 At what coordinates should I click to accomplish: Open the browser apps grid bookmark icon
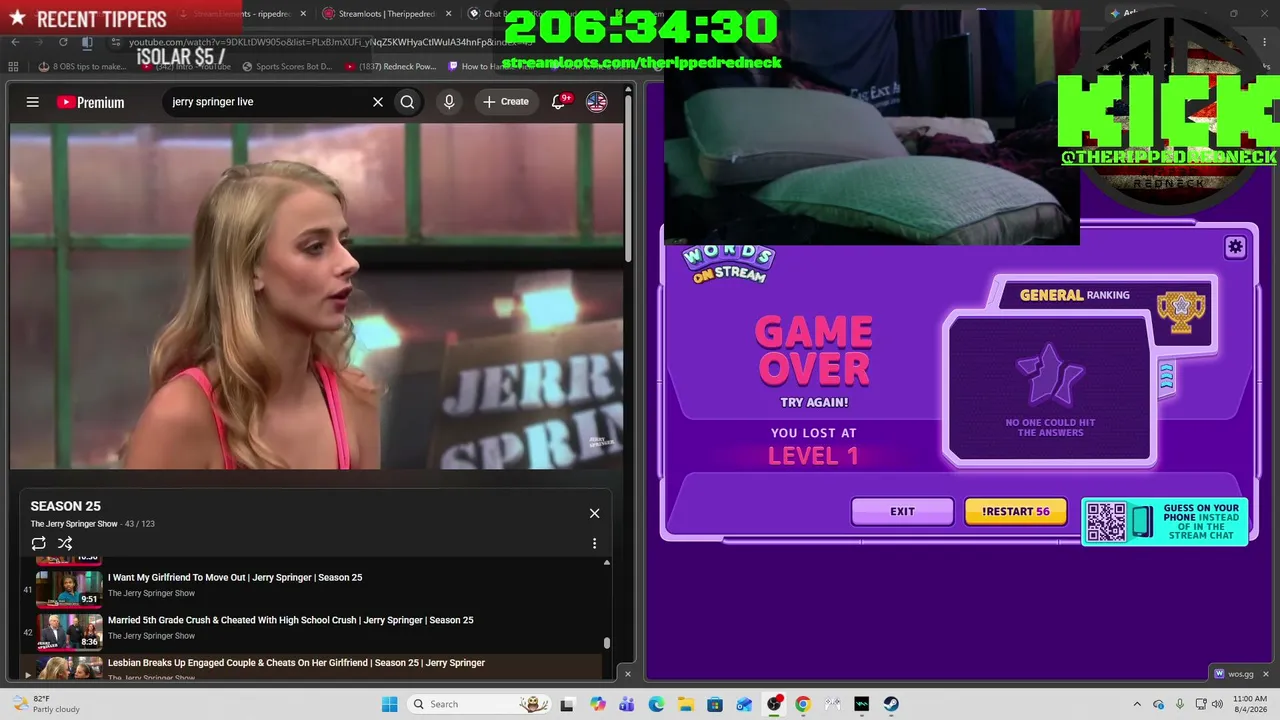13,67
